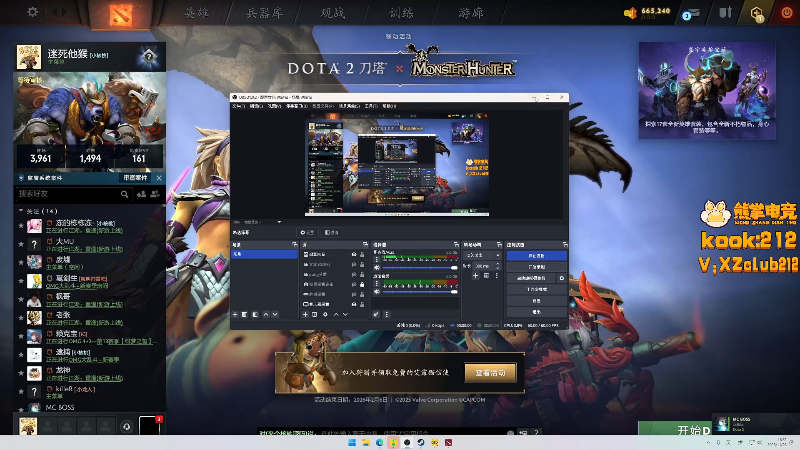
Task: Pop out the OBS sources dock
Action: click(x=365, y=244)
